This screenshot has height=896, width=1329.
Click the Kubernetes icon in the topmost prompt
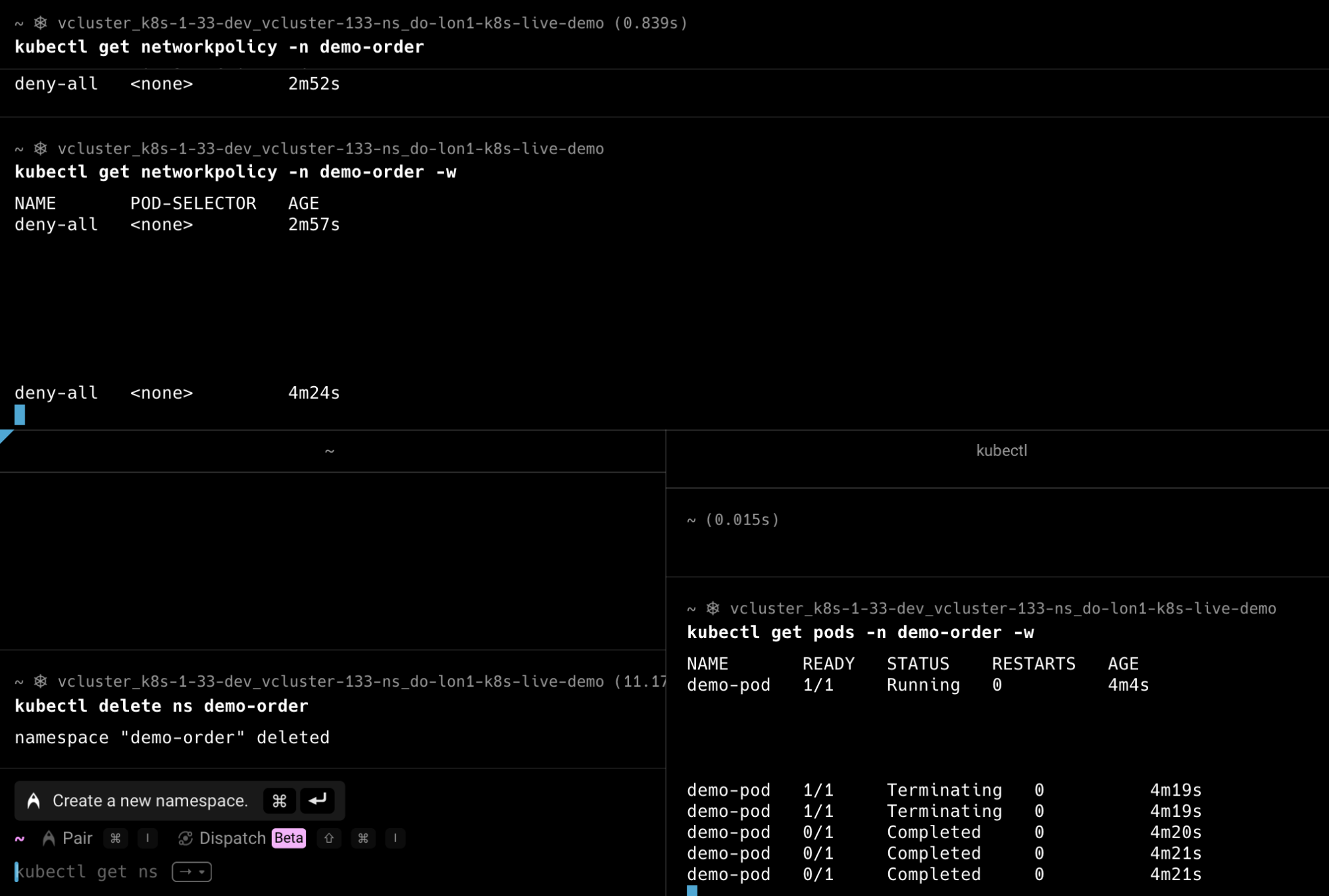point(41,23)
